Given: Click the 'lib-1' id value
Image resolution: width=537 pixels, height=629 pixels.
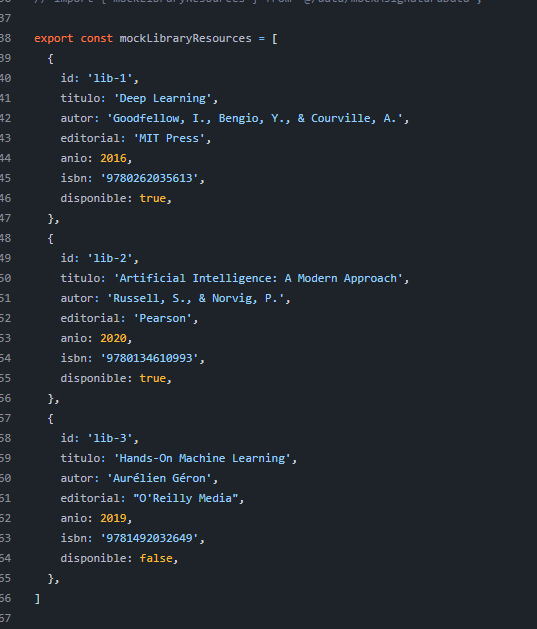Looking at the screenshot, I should [x=110, y=78].
